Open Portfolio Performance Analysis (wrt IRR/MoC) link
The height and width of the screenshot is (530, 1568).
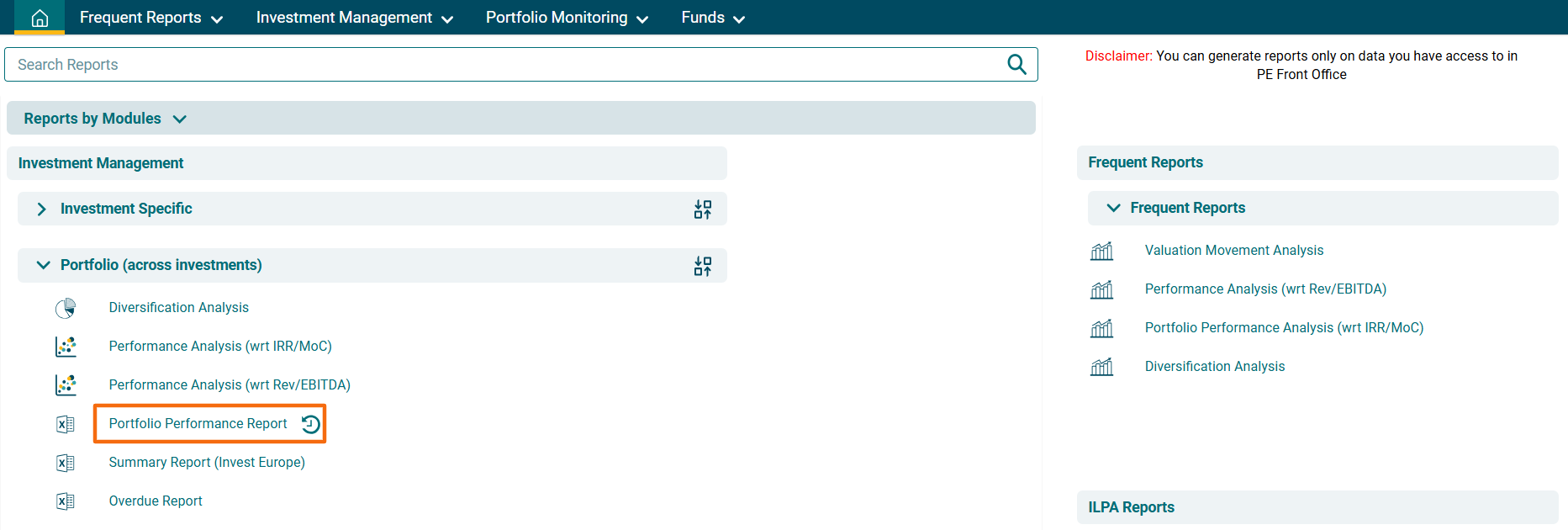point(1283,328)
